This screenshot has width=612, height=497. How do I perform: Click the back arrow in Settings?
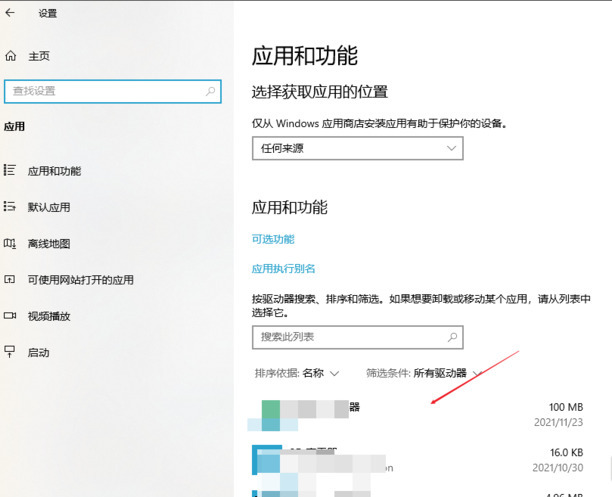click(x=10, y=13)
